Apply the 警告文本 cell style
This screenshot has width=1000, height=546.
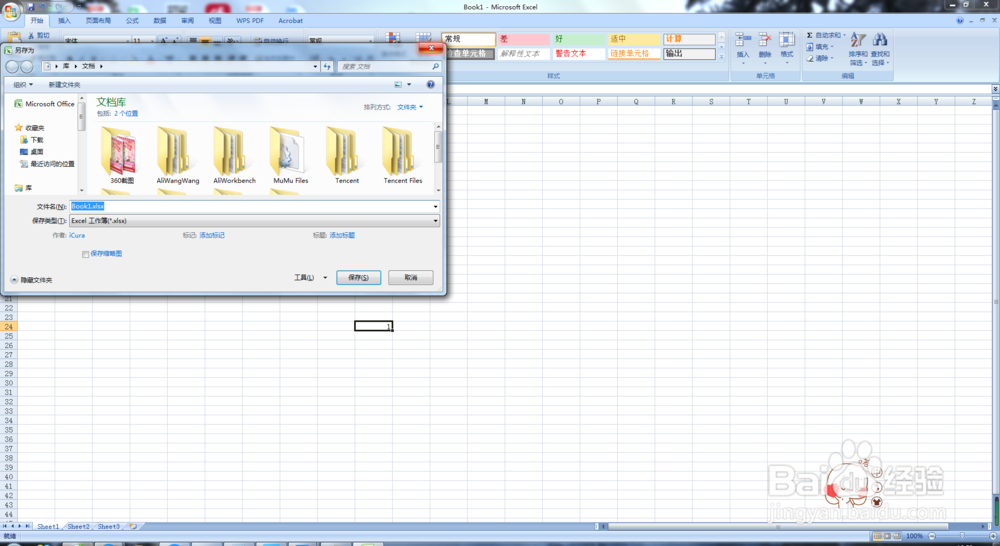click(x=578, y=54)
